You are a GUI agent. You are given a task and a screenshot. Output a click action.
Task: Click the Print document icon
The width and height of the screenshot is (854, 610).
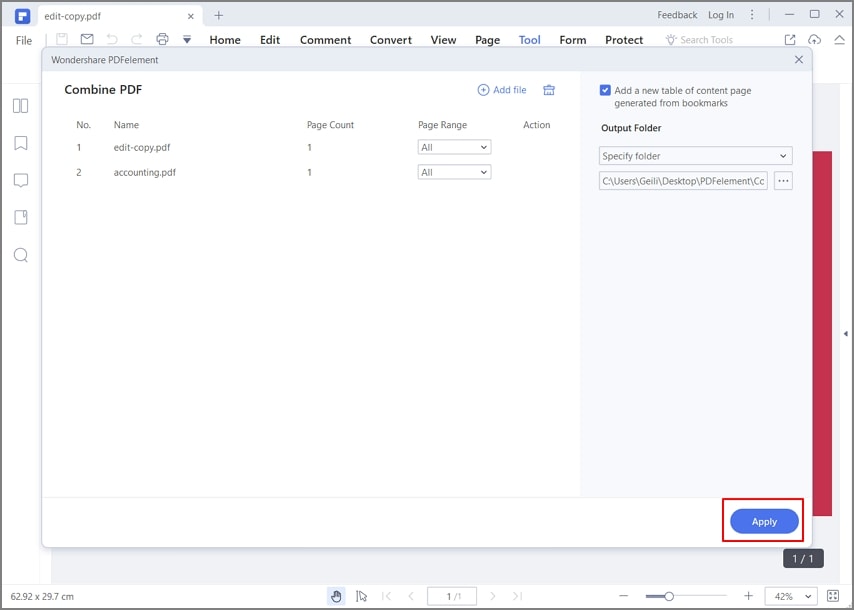(162, 37)
